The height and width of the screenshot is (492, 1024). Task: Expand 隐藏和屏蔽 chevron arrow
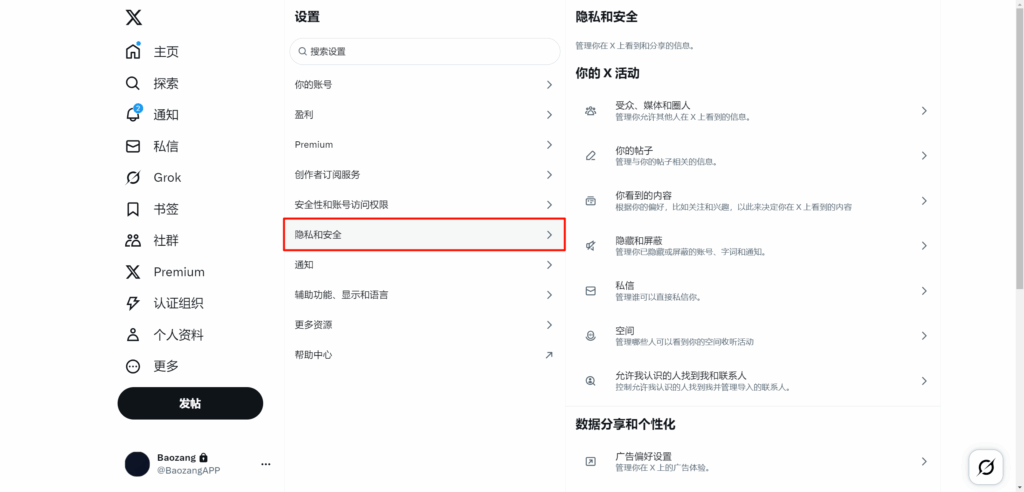(x=924, y=246)
